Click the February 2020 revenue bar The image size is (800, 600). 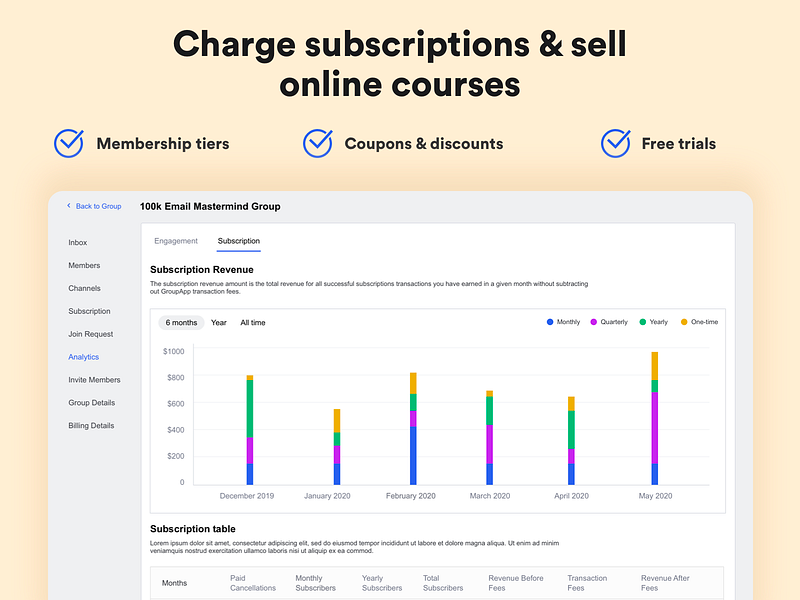[x=413, y=429]
